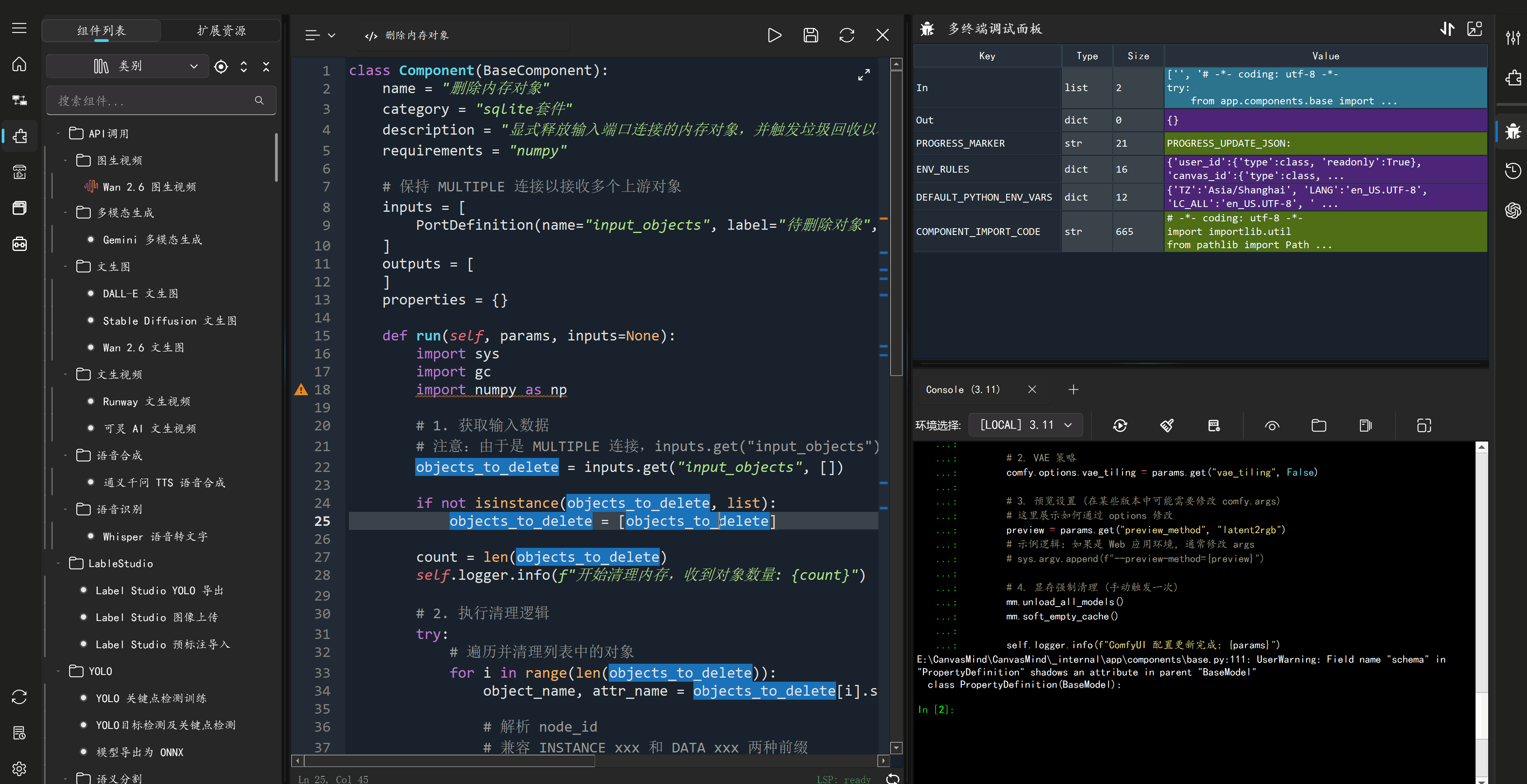
Task: Open the hamburger menu icon
Action: (20, 28)
